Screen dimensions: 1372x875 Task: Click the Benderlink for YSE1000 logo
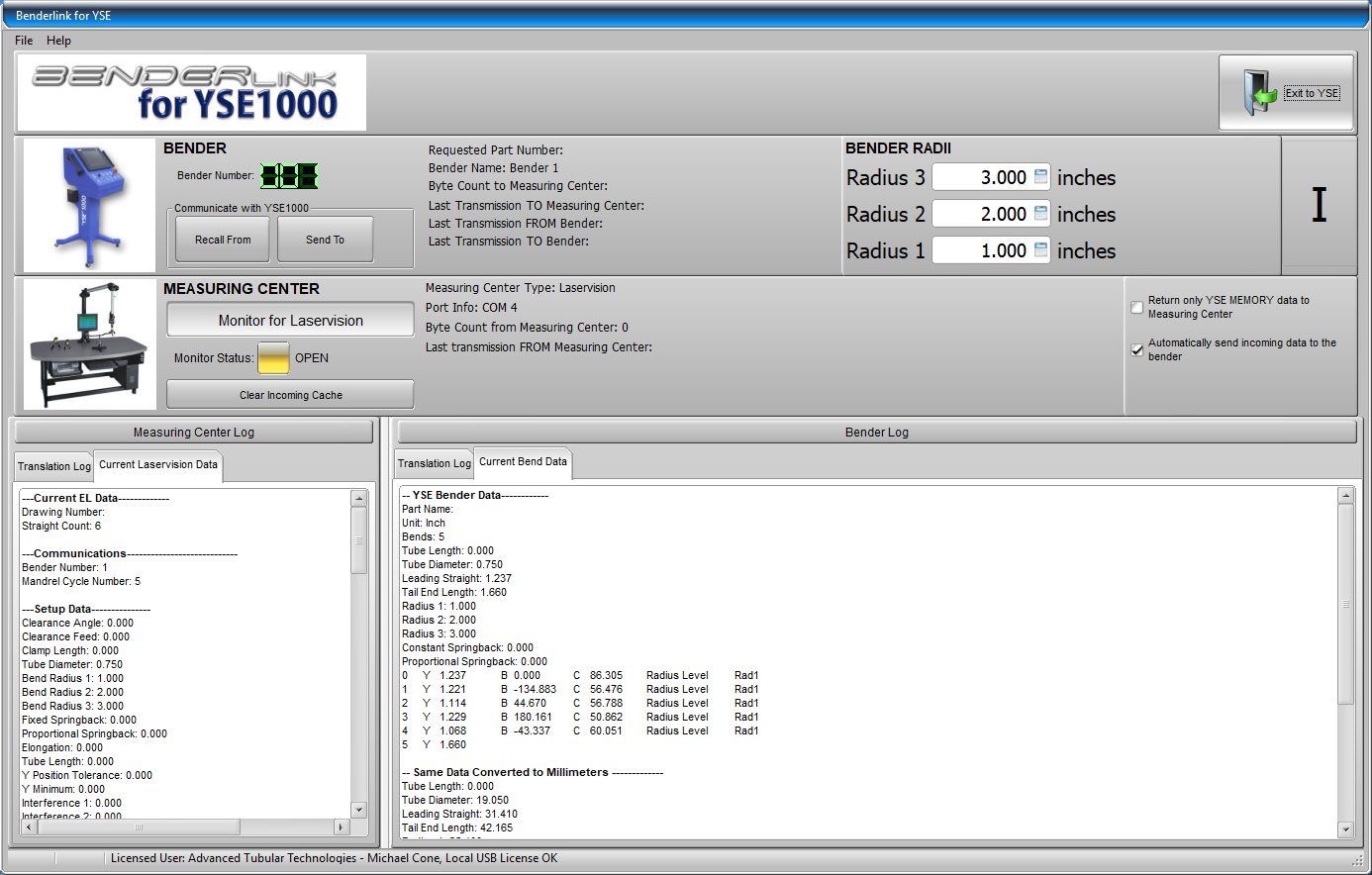point(192,93)
